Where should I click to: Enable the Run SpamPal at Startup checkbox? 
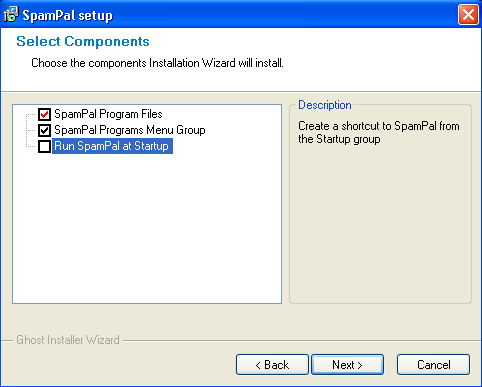click(44, 146)
